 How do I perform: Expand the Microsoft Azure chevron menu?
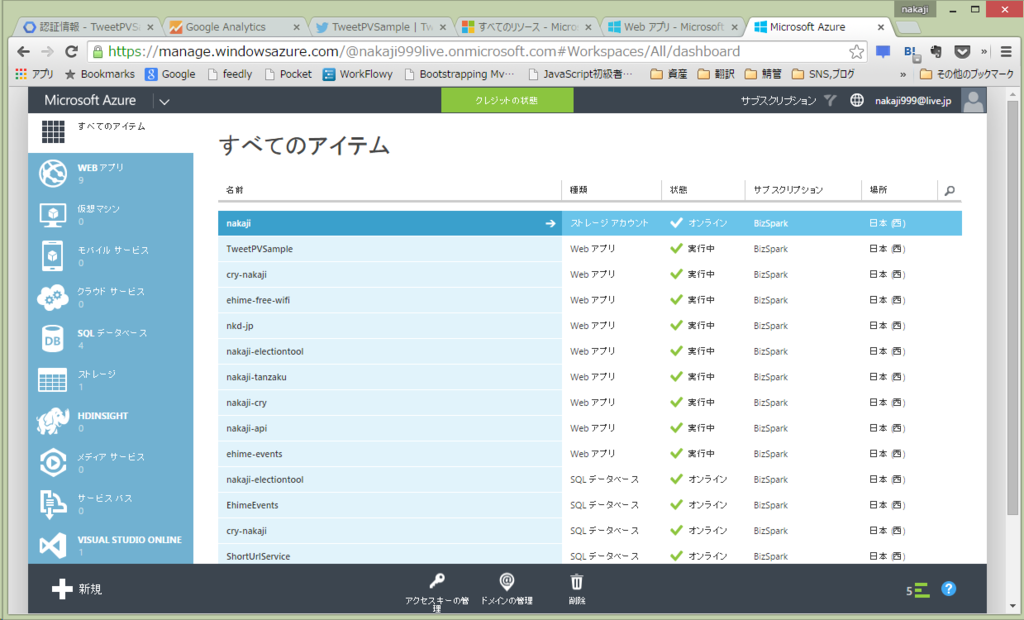[164, 100]
